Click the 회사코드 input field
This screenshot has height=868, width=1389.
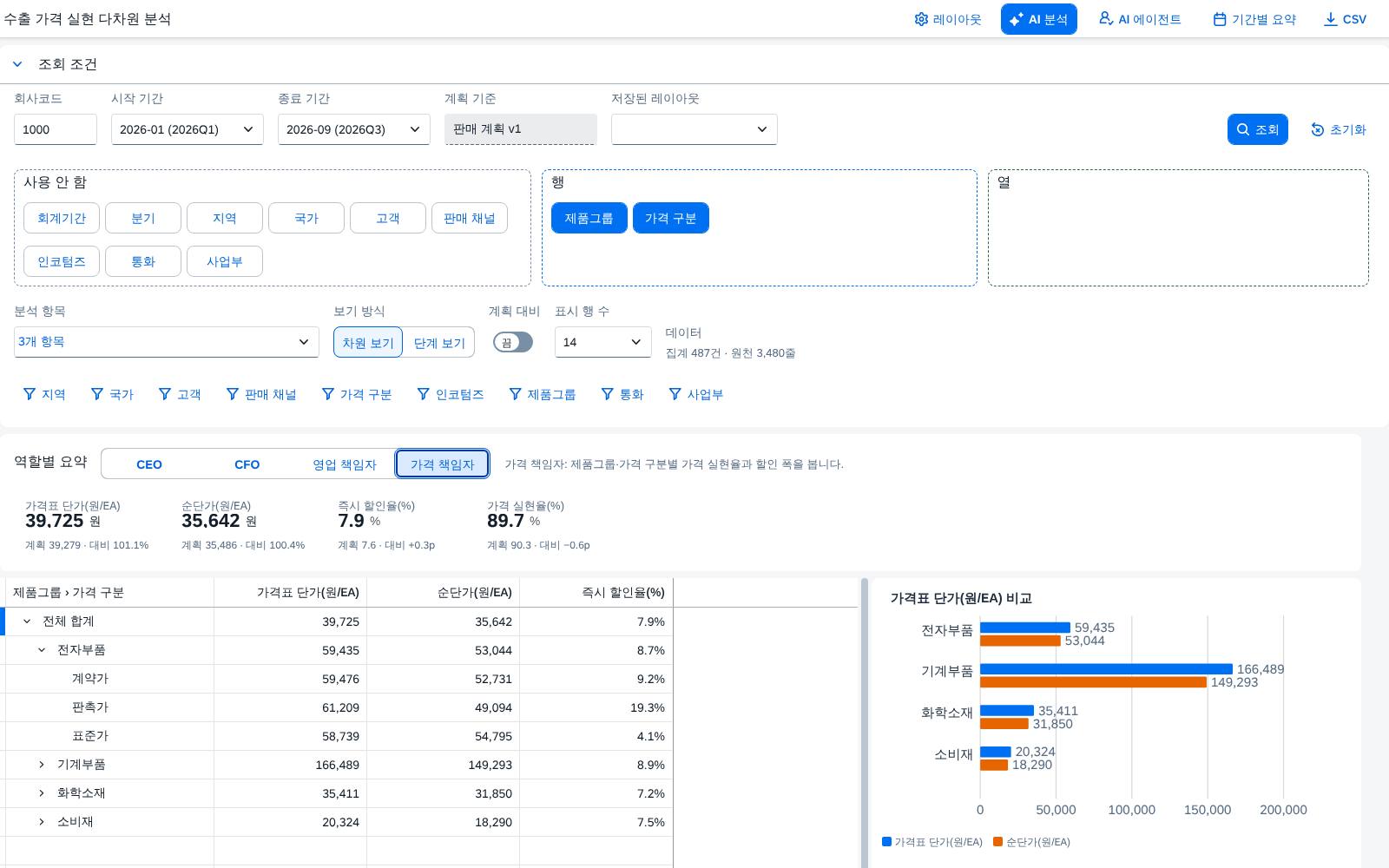point(56,129)
